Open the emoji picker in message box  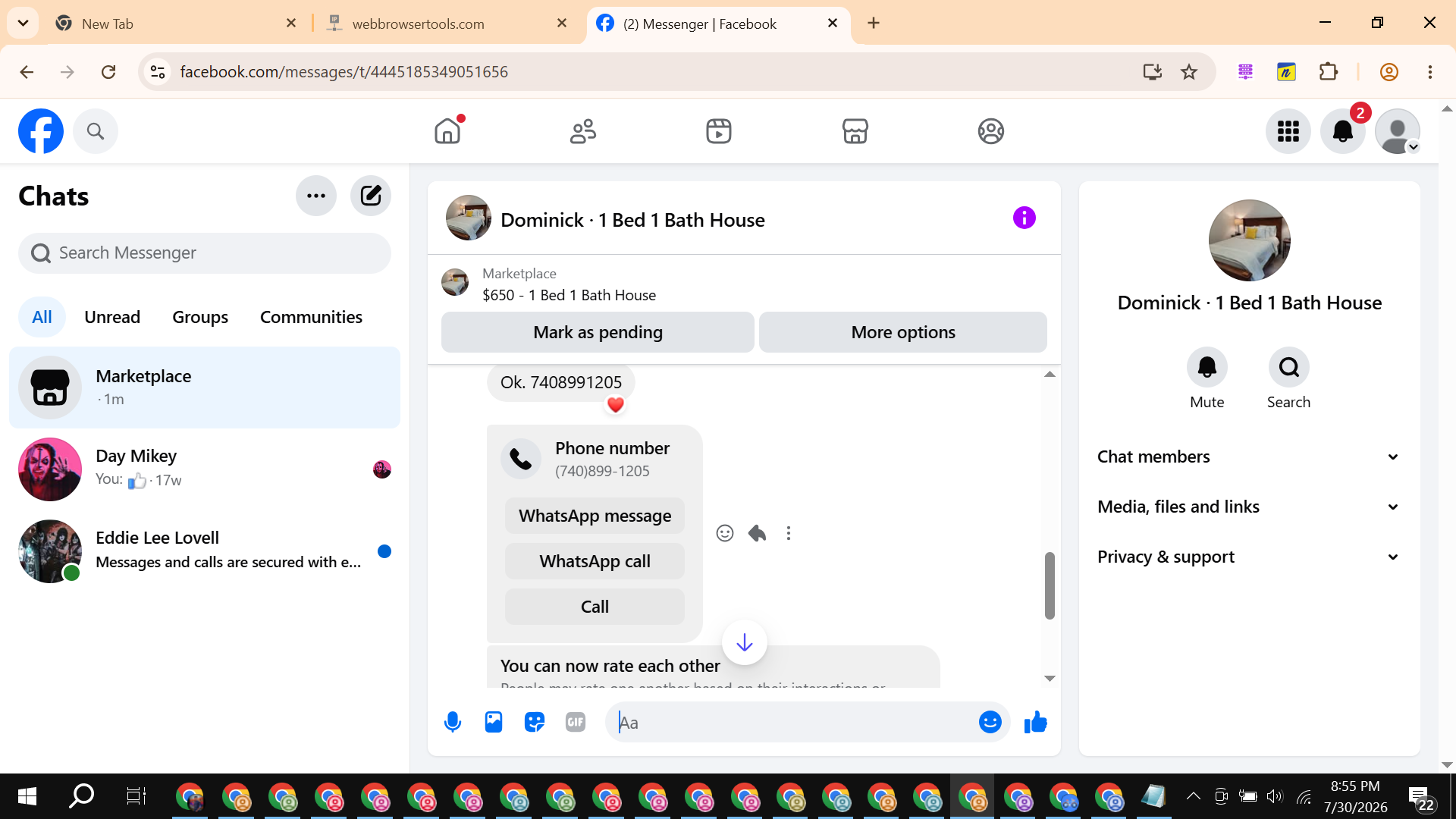(990, 722)
